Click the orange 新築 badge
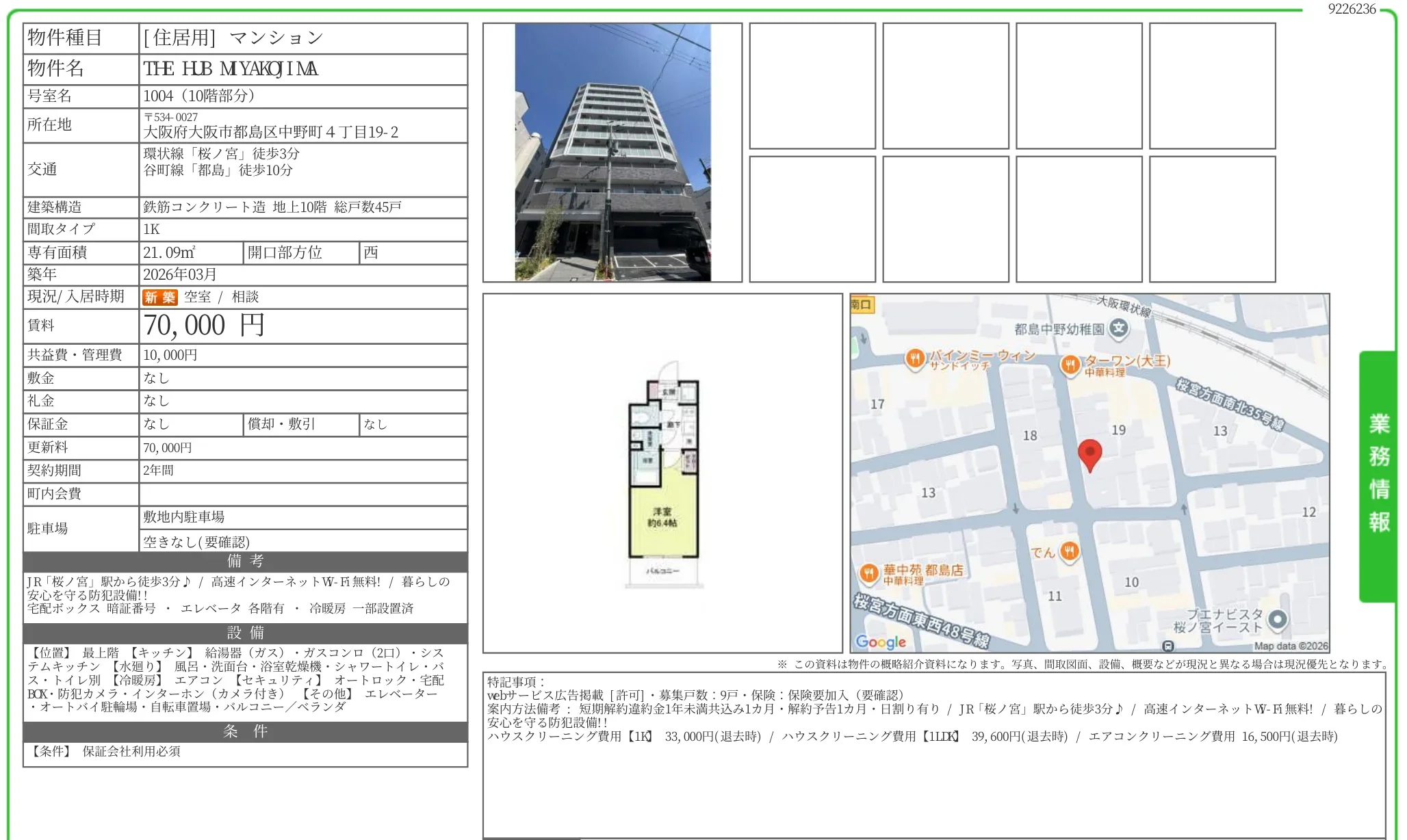This screenshot has height=840, width=1407. click(159, 297)
